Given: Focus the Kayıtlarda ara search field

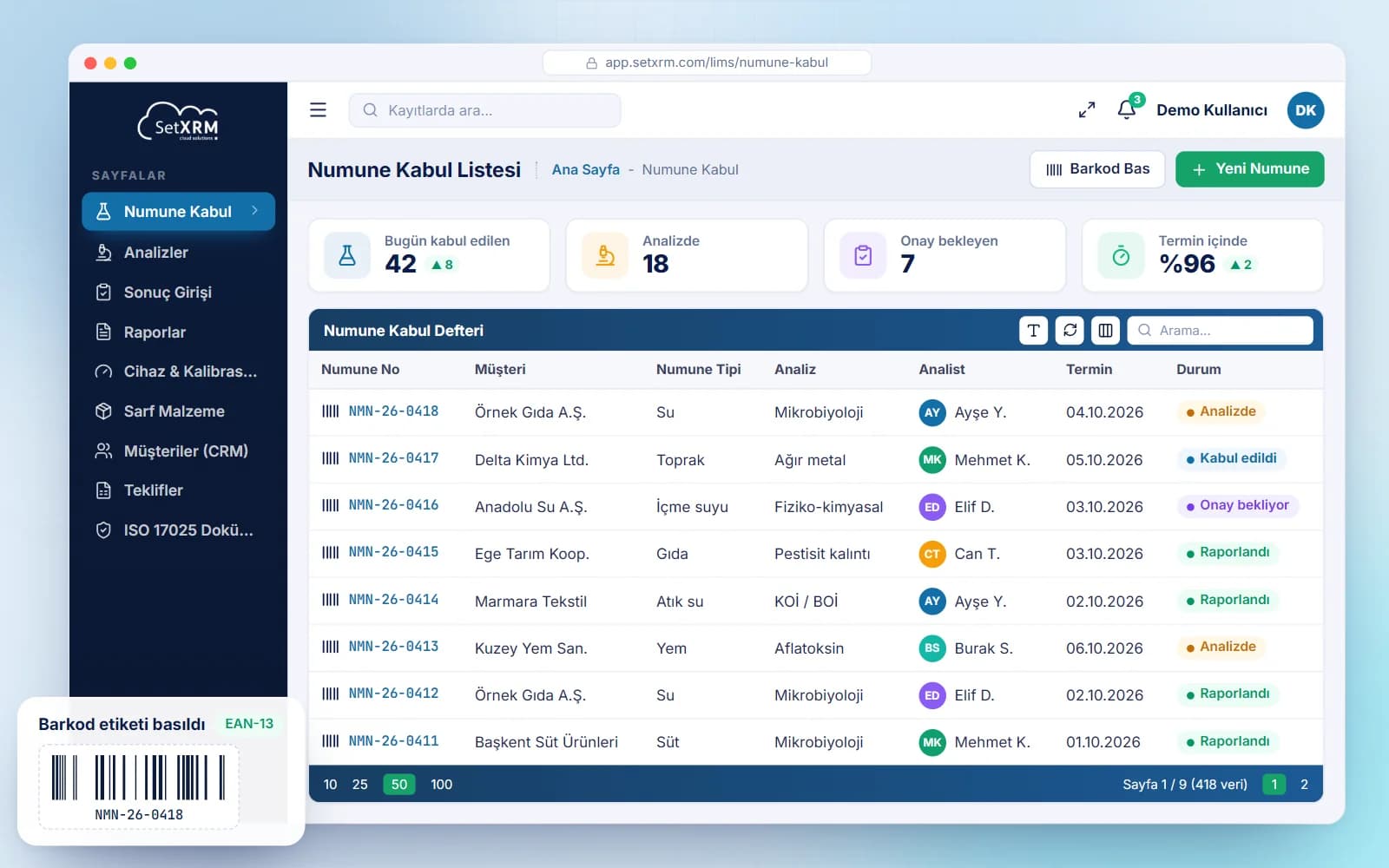Looking at the screenshot, I should 484,110.
